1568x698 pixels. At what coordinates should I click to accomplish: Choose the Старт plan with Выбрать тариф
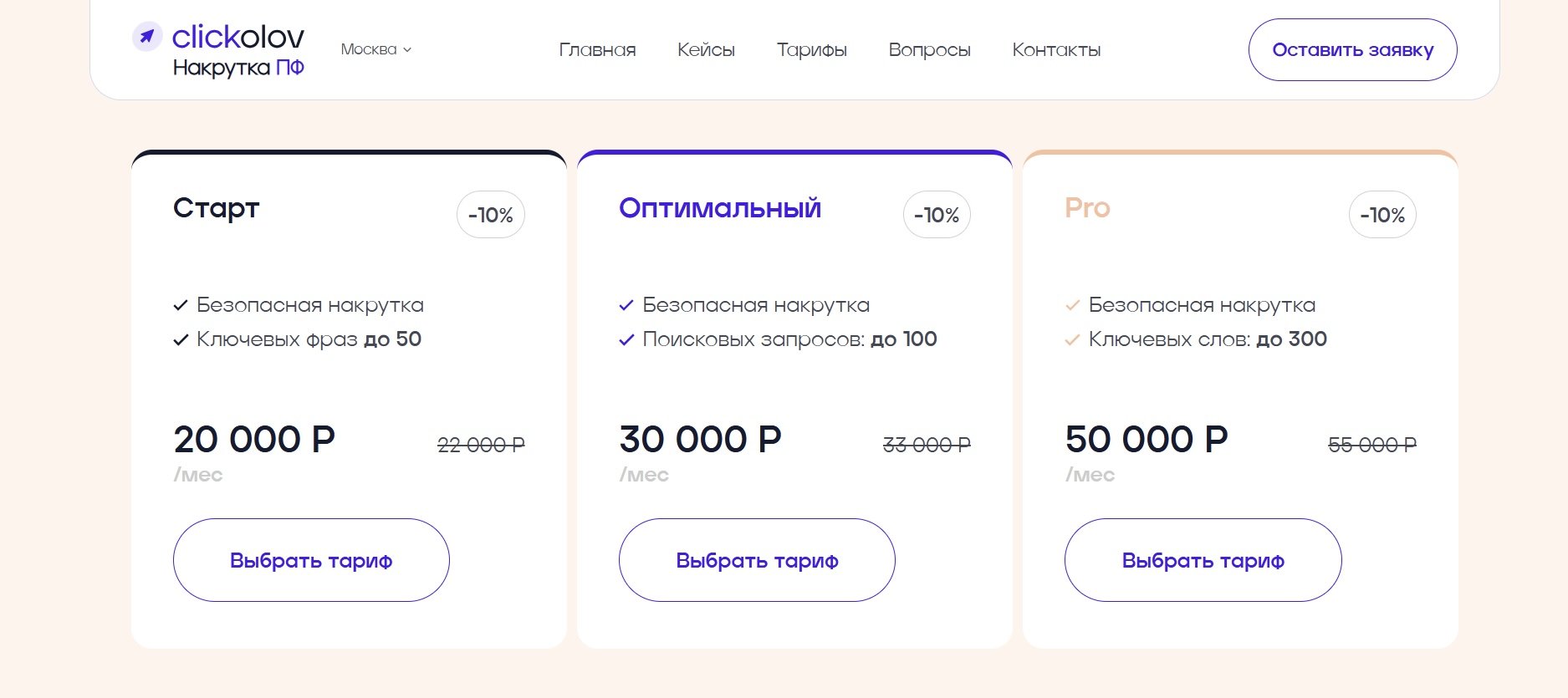coord(311,560)
